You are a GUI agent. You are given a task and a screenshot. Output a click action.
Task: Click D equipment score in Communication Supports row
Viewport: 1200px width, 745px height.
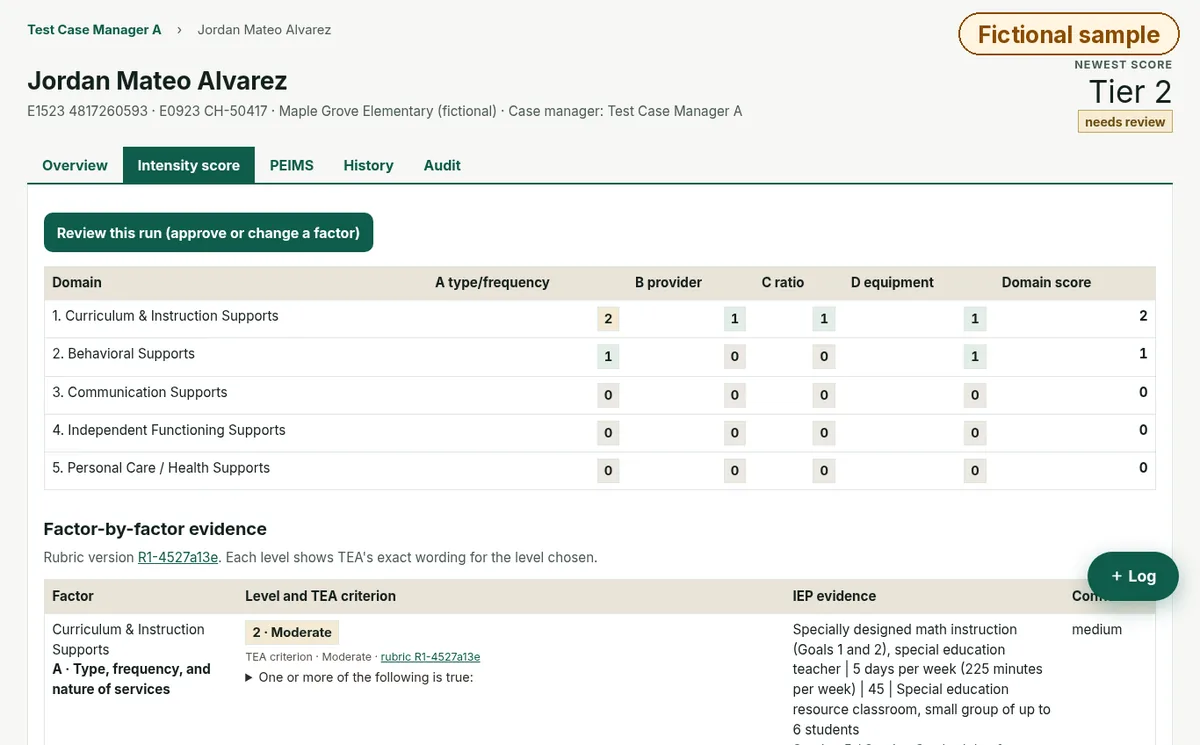(x=975, y=395)
